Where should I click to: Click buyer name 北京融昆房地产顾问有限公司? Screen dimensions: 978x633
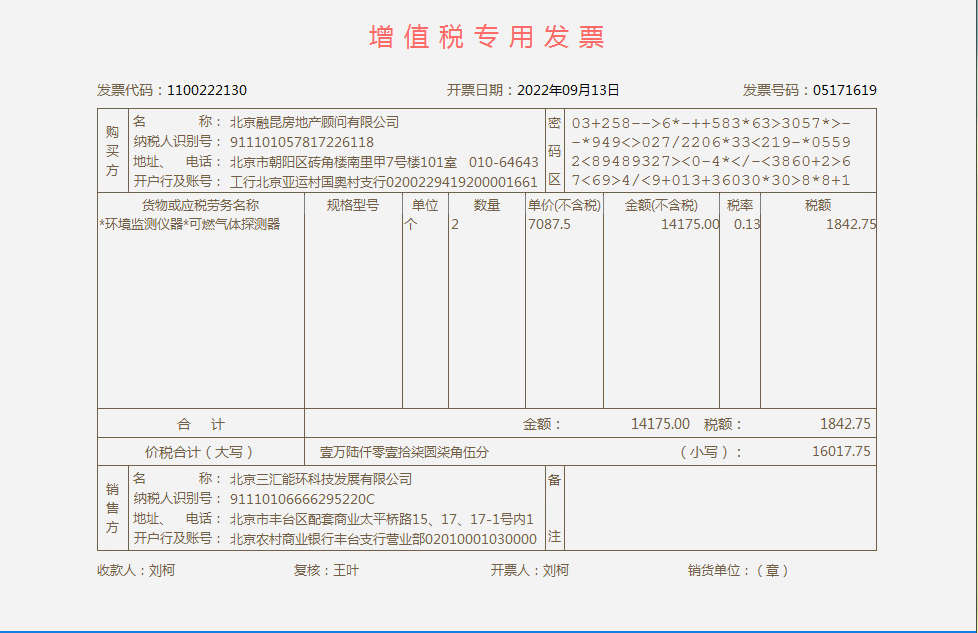point(314,122)
